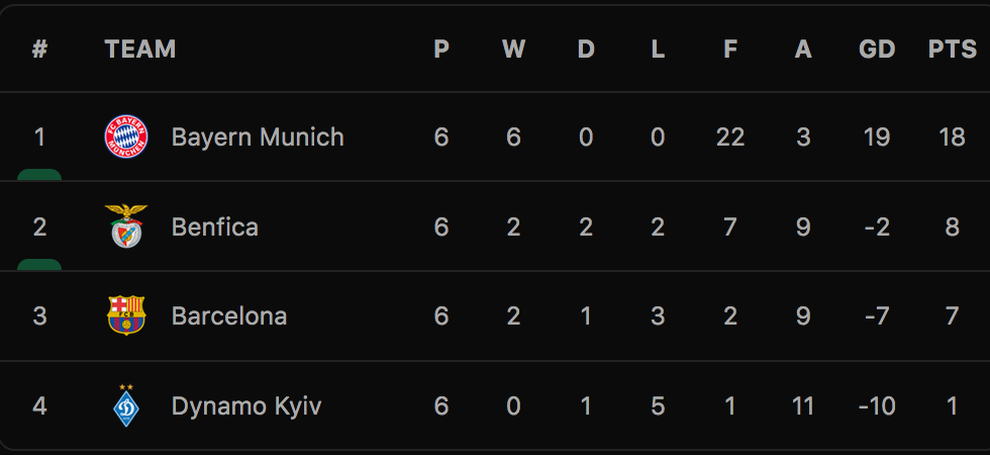Screen dimensions: 990x455
Task: Sort by the F goals-for header
Action: [730, 49]
